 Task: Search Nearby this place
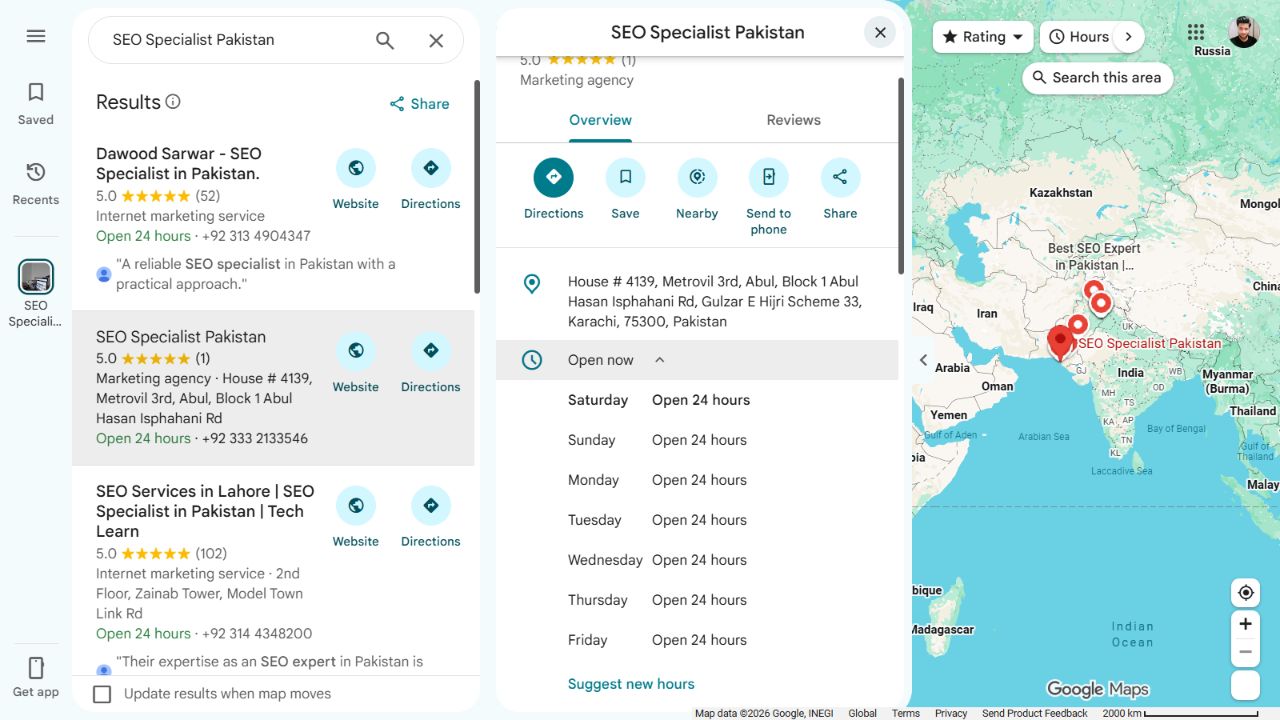click(697, 189)
